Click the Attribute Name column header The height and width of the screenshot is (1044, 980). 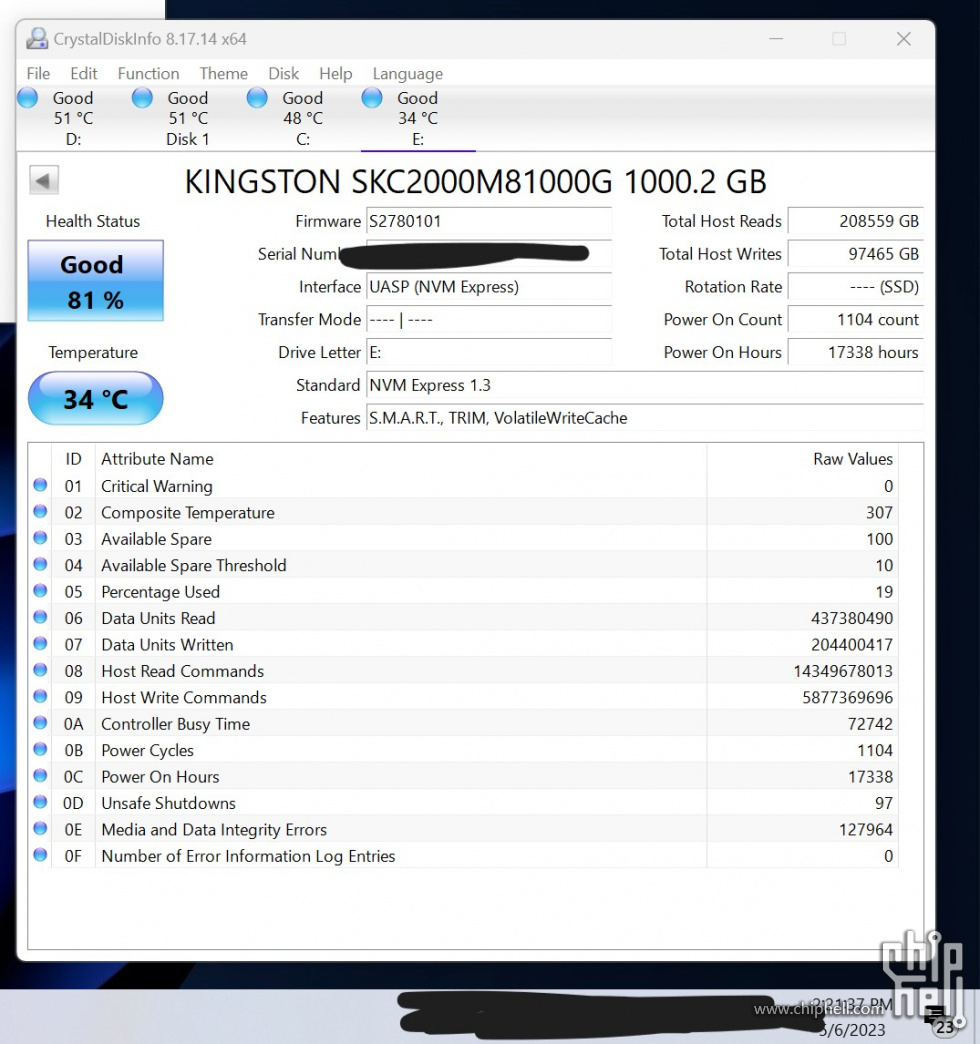157,459
